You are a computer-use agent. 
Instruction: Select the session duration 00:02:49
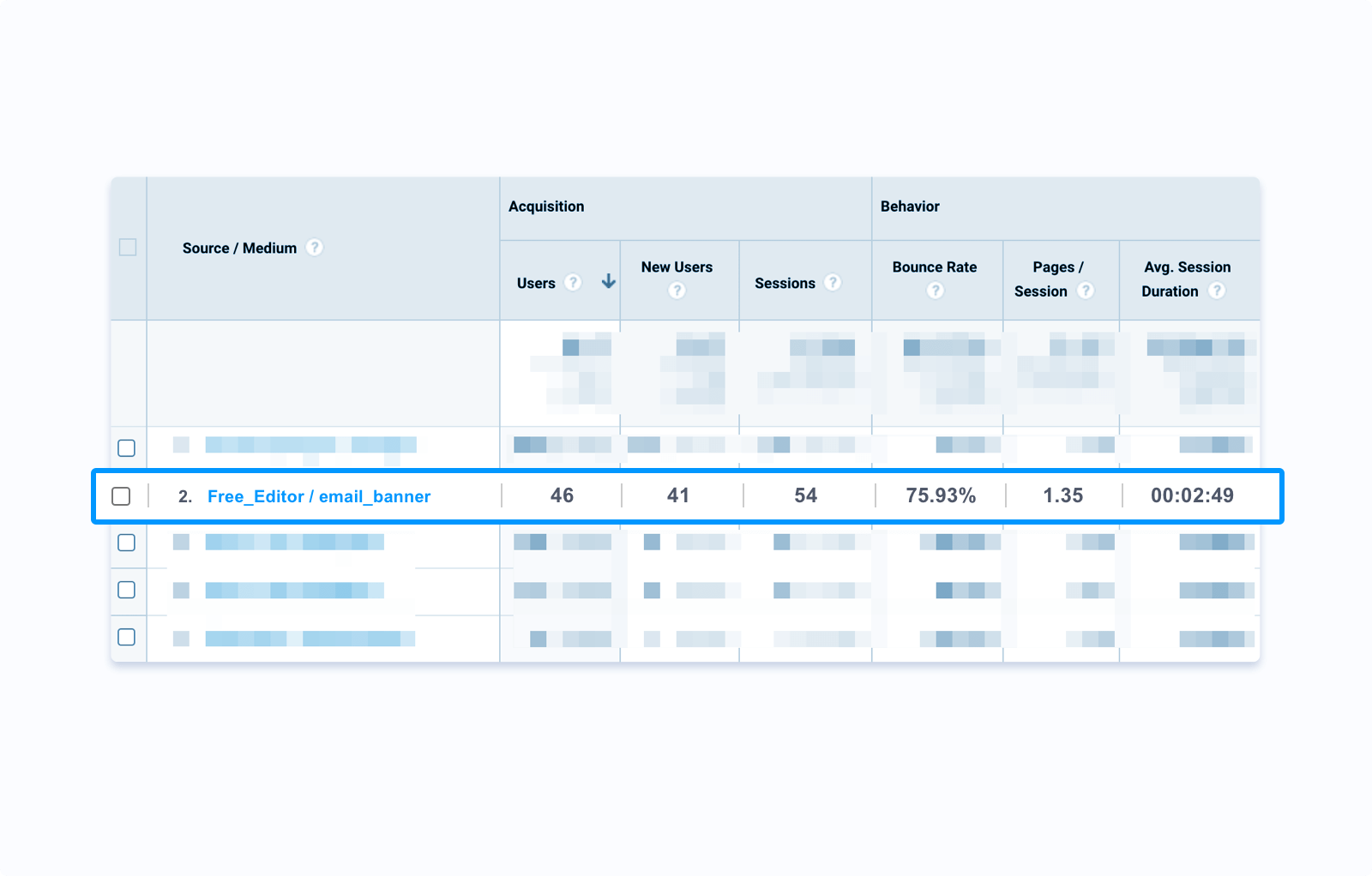click(x=1192, y=495)
